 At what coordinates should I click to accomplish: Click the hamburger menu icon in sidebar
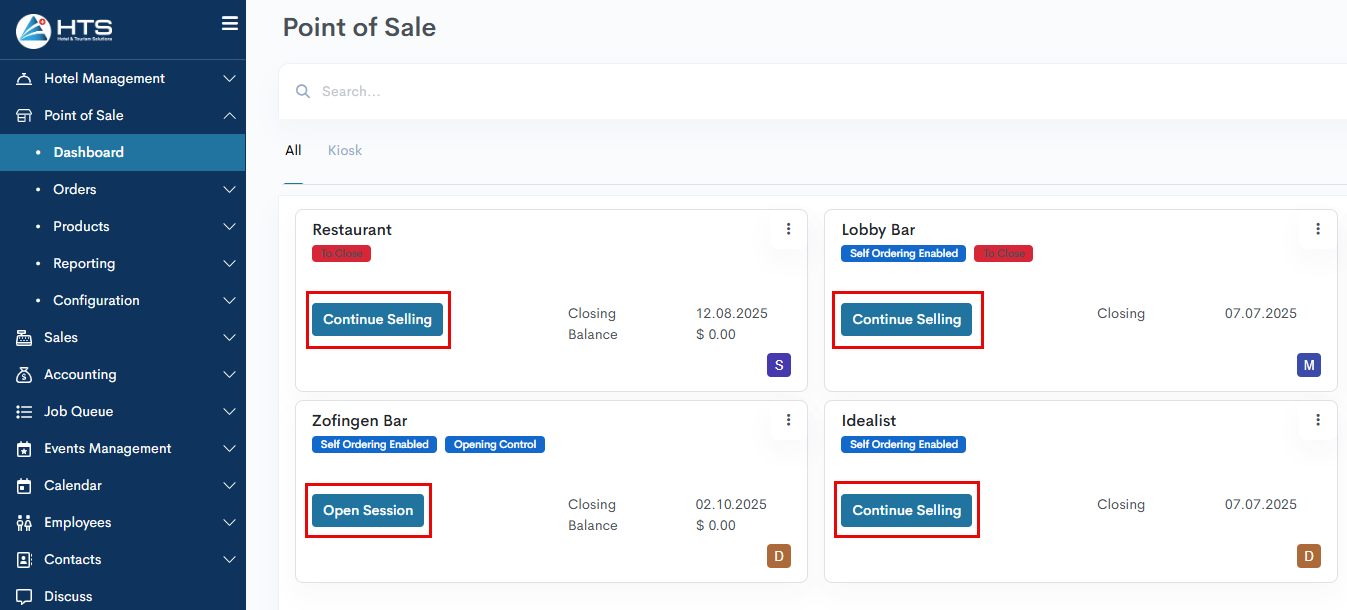pyautogui.click(x=229, y=23)
